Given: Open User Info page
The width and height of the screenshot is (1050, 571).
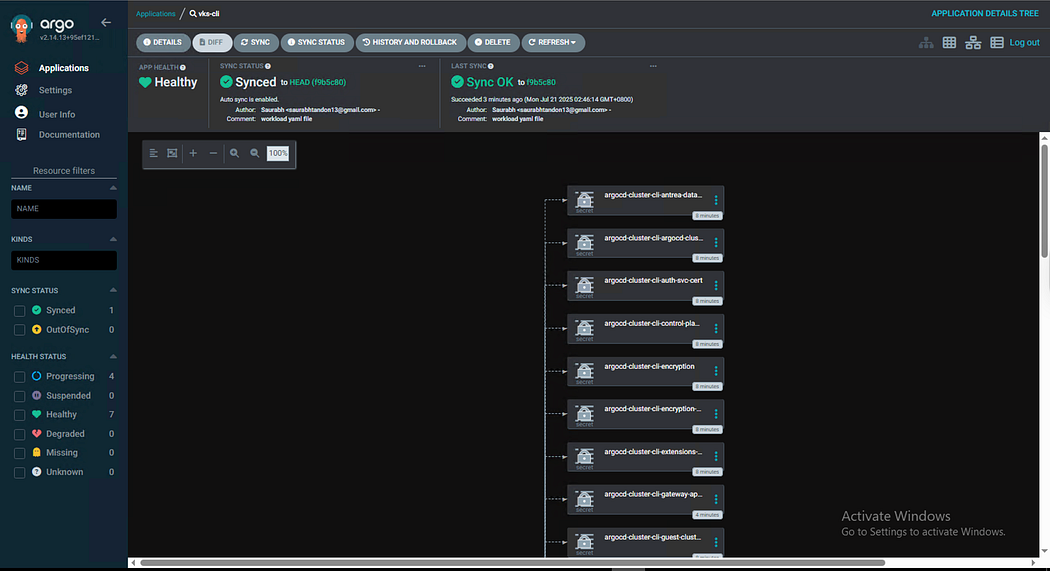Looking at the screenshot, I should 57,114.
